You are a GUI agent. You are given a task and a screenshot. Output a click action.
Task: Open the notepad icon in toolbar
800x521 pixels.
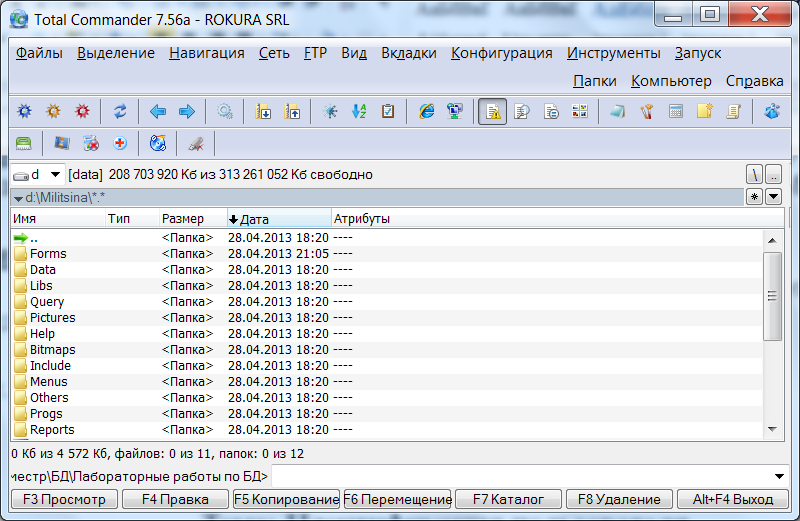(617, 111)
